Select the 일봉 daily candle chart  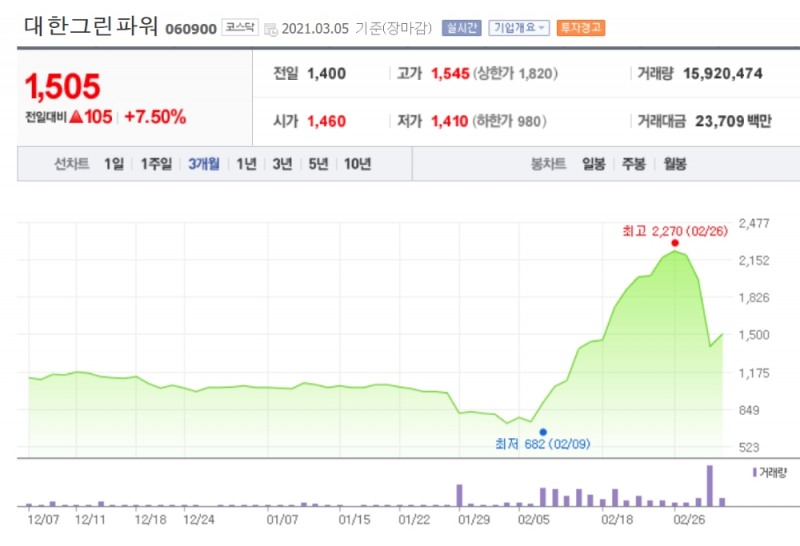[594, 164]
